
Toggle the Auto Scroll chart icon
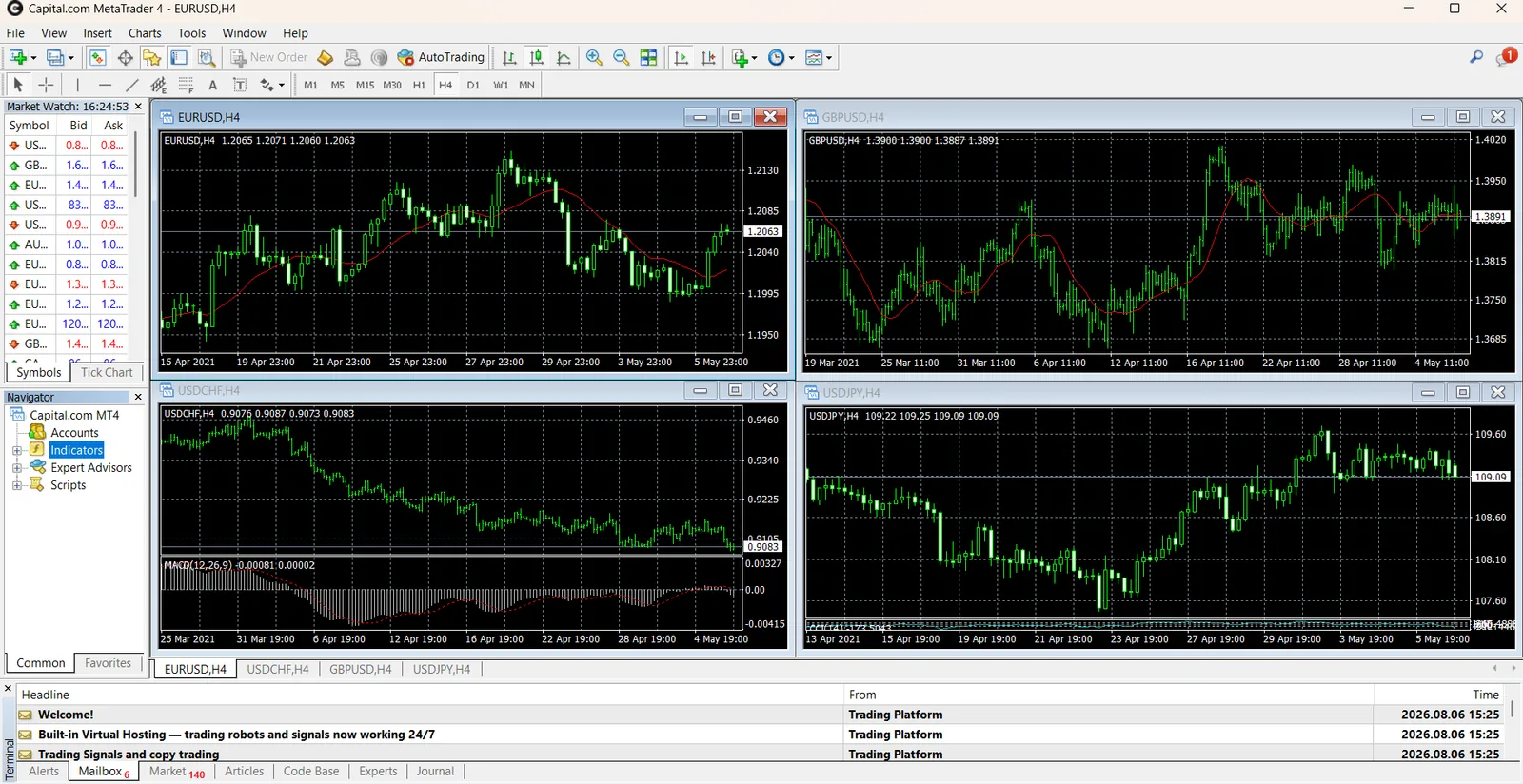point(681,58)
